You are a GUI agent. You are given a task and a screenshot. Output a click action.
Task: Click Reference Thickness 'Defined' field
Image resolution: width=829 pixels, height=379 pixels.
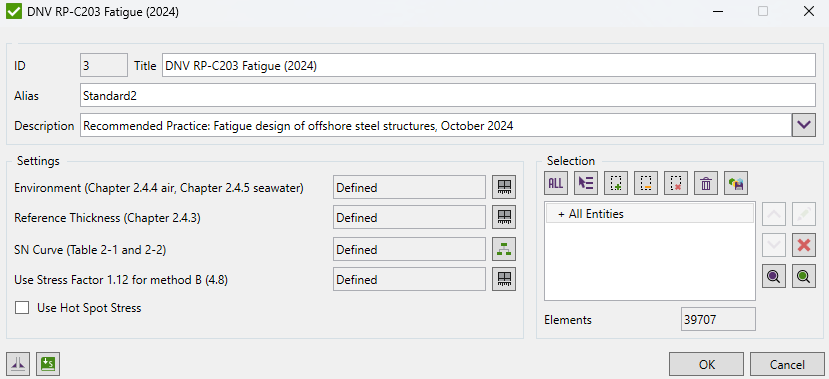click(409, 217)
